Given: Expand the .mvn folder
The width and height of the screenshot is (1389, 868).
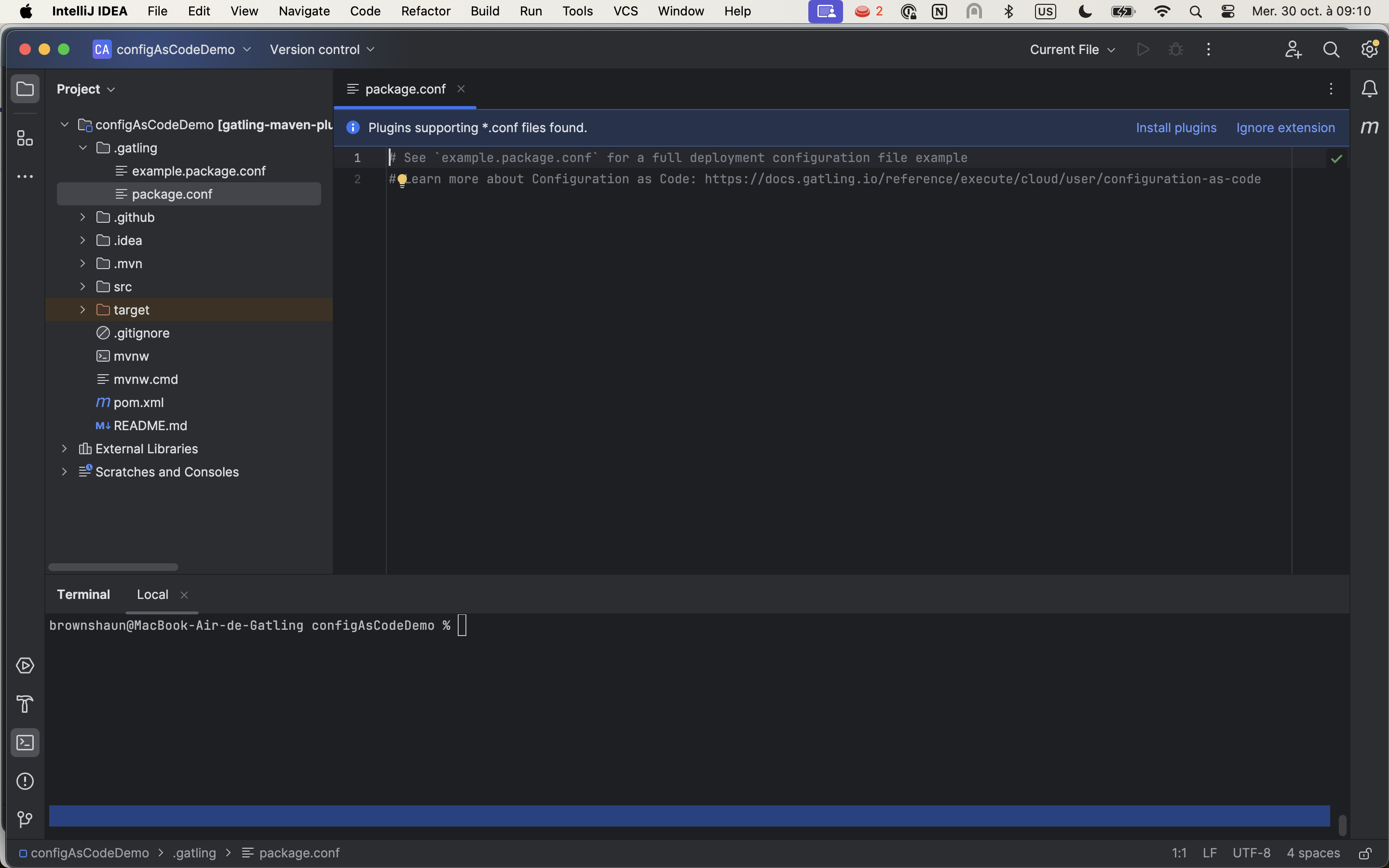Looking at the screenshot, I should (82, 263).
